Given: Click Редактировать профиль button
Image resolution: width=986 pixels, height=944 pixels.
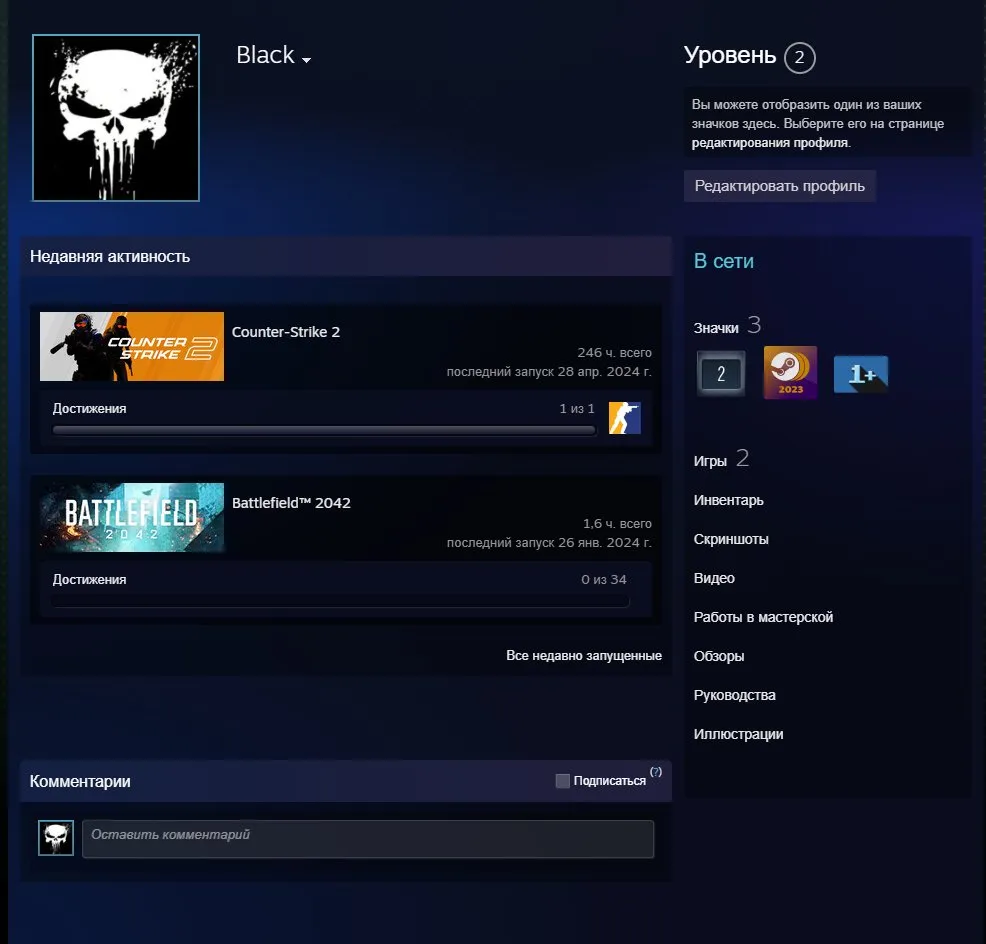Looking at the screenshot, I should click(780, 186).
